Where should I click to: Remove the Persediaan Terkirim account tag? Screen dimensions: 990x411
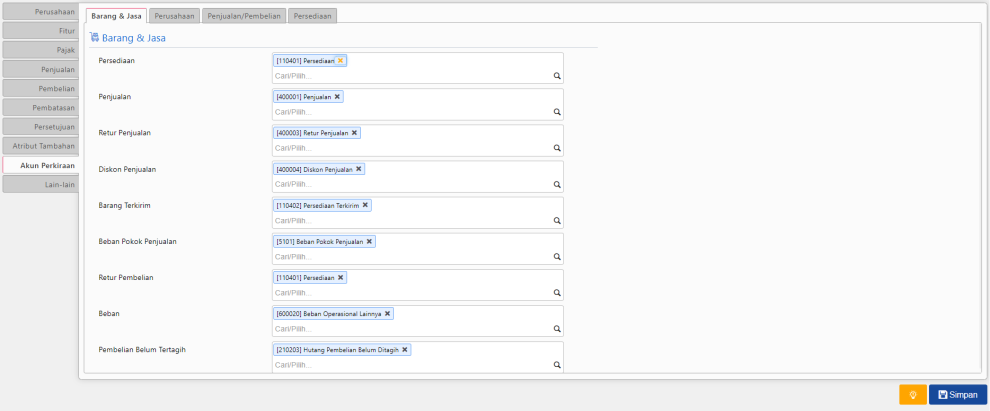click(x=365, y=205)
